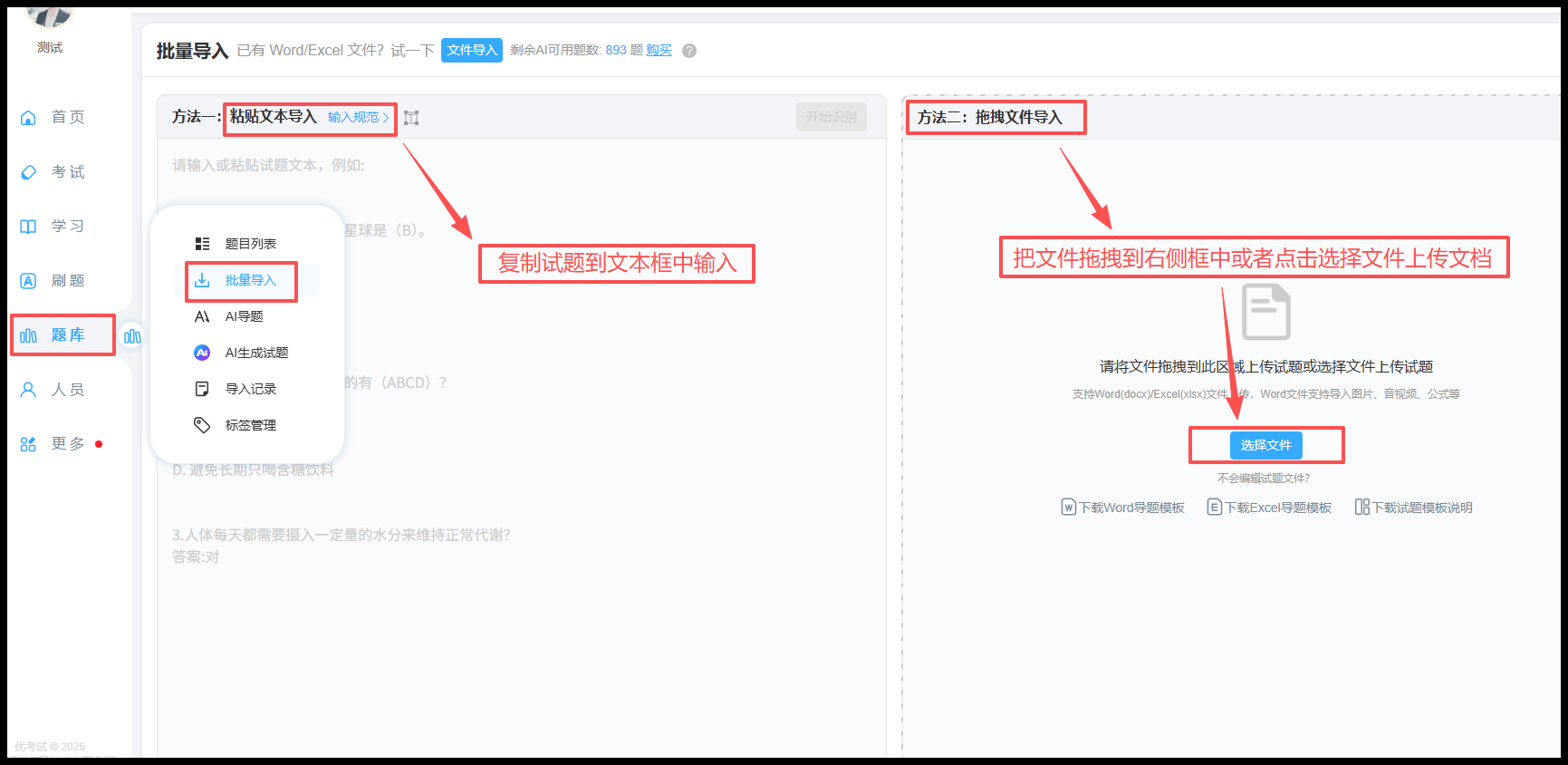
Task: Click the blue 文件导入 button
Action: tap(472, 51)
